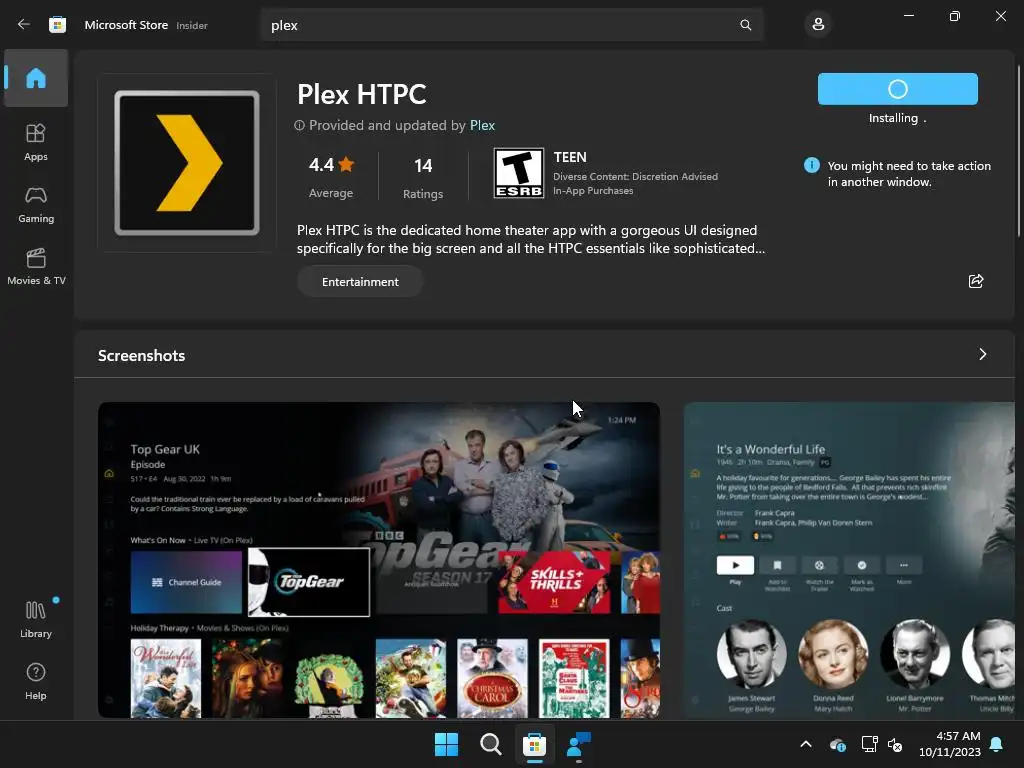The height and width of the screenshot is (768, 1024).
Task: Click the search magnifier icon
Action: [745, 25]
